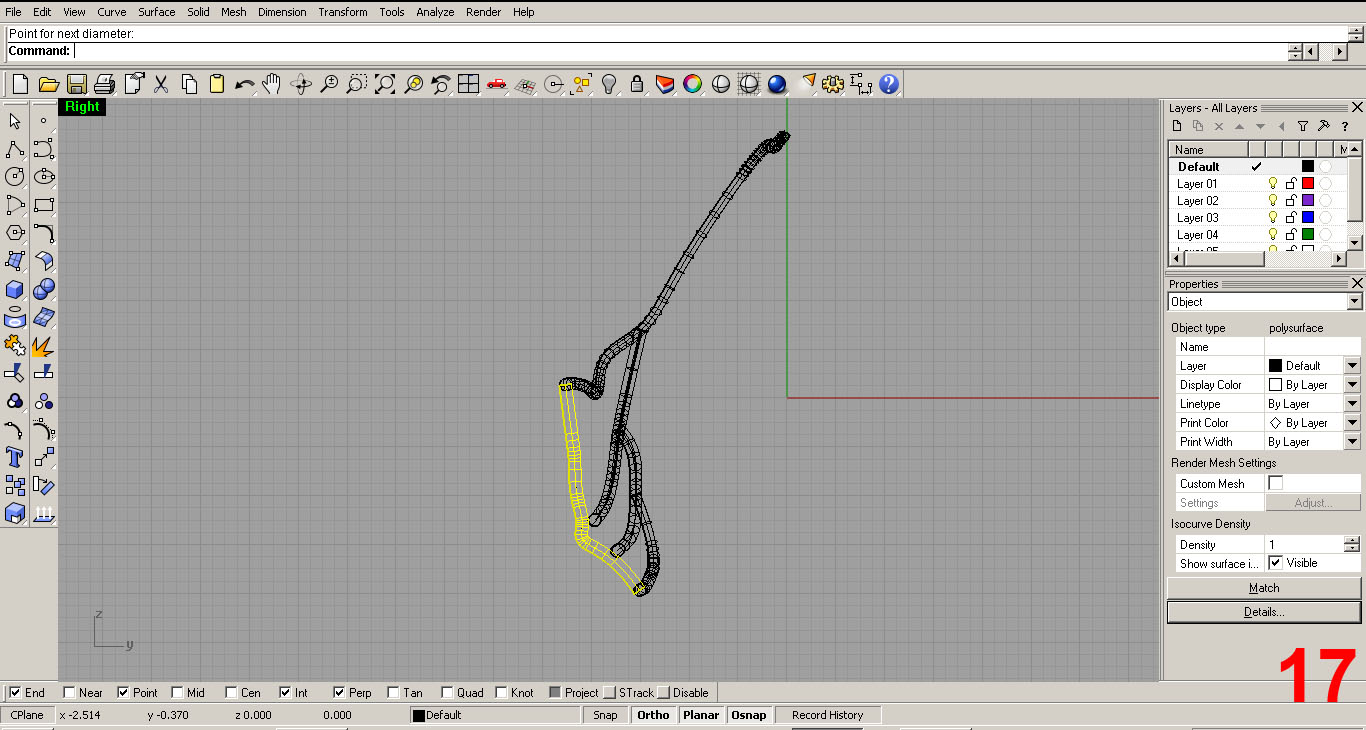Image resolution: width=1366 pixels, height=730 pixels.
Task: Open the Linetype dropdown
Action: (1352, 404)
